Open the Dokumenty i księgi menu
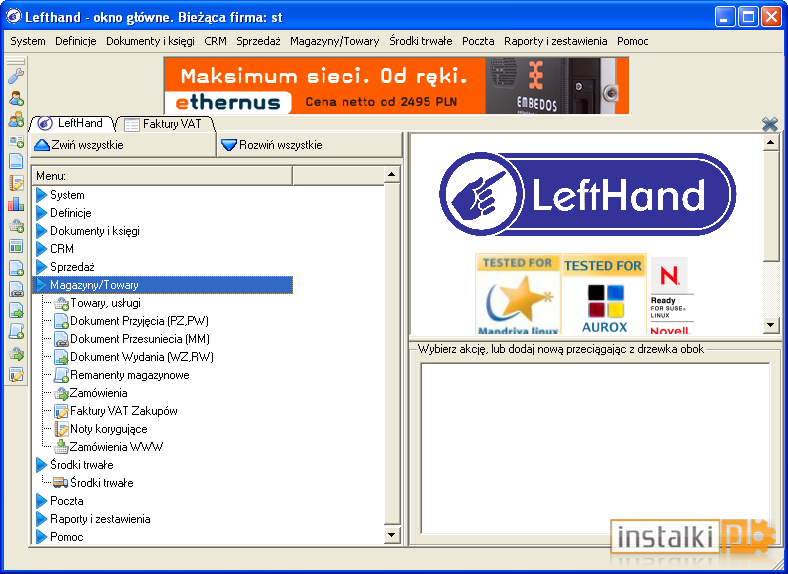 click(150, 41)
